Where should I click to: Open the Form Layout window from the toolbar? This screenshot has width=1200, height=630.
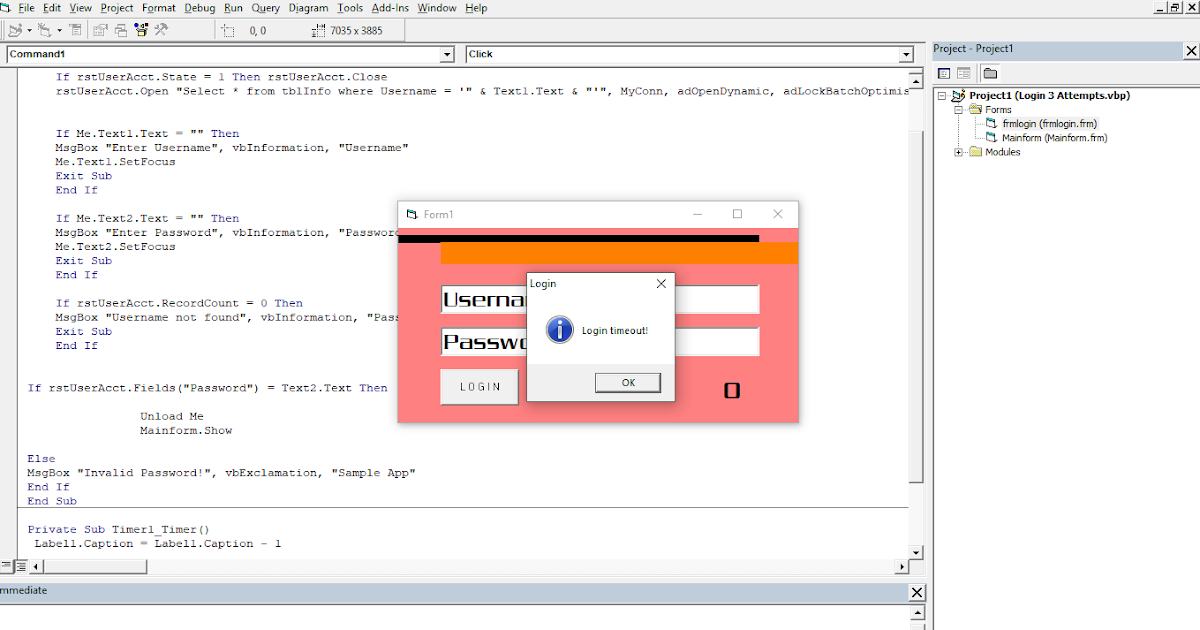coord(121,30)
